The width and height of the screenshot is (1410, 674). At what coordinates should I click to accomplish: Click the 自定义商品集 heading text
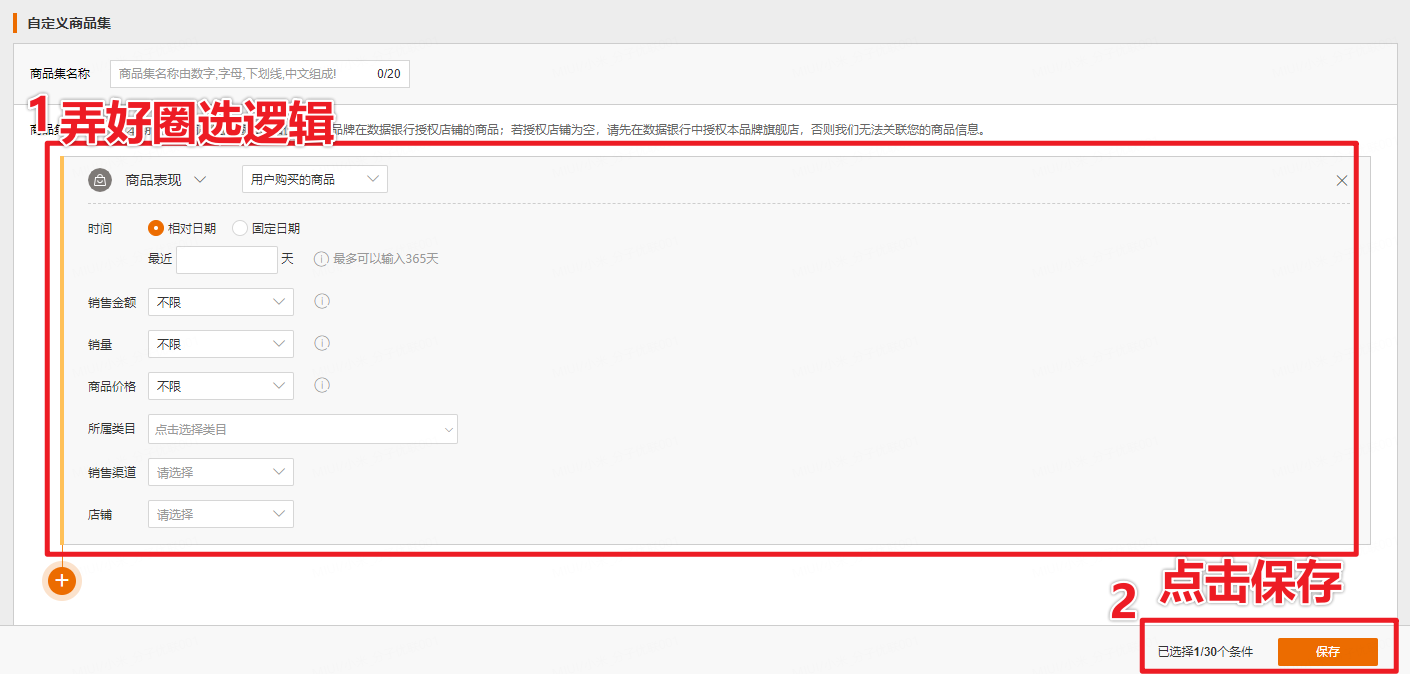tap(69, 23)
